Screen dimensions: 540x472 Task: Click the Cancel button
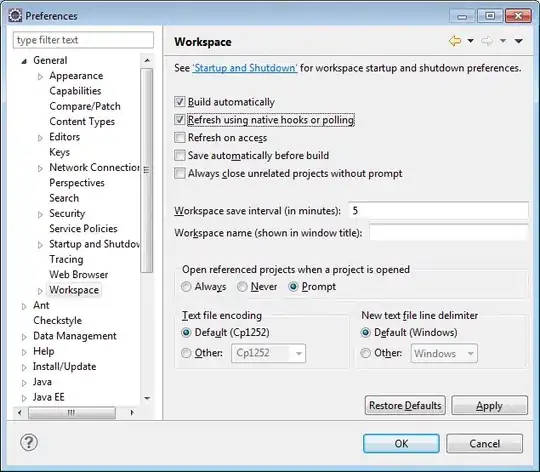click(484, 443)
